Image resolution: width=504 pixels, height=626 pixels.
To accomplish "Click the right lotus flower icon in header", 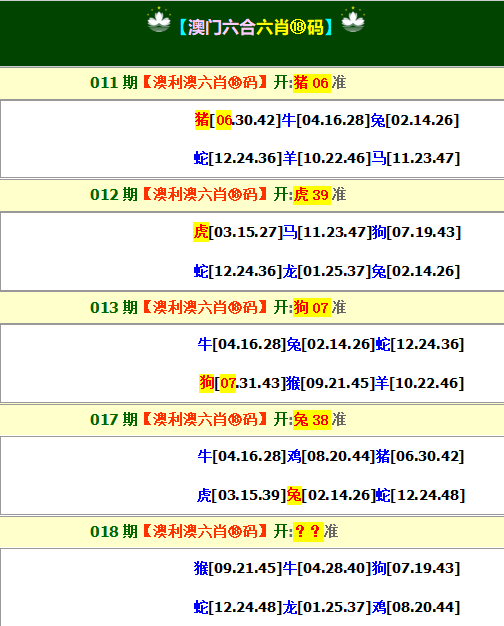I will coord(353,20).
